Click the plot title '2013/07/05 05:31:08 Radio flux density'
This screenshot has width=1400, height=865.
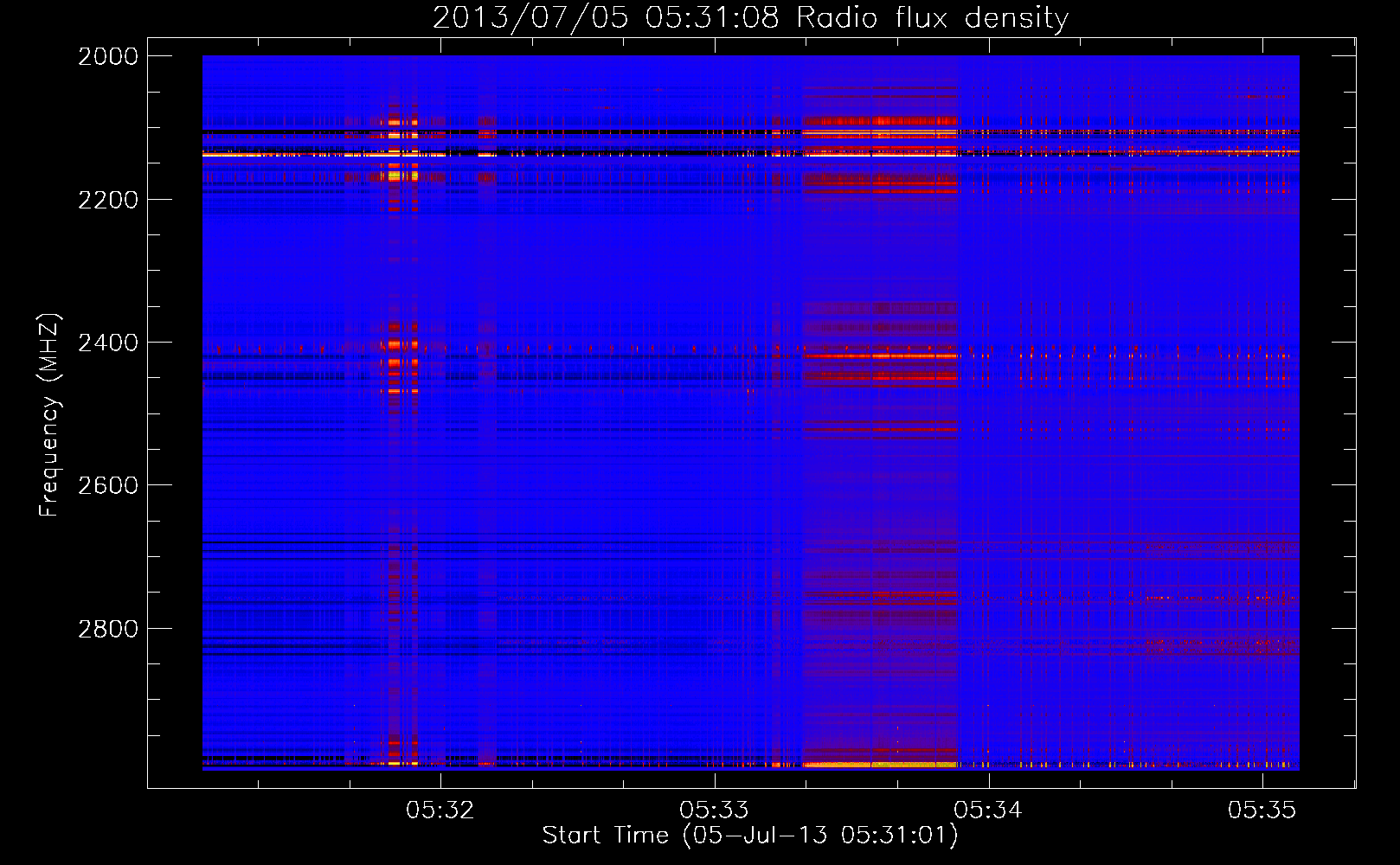pyautogui.click(x=750, y=17)
